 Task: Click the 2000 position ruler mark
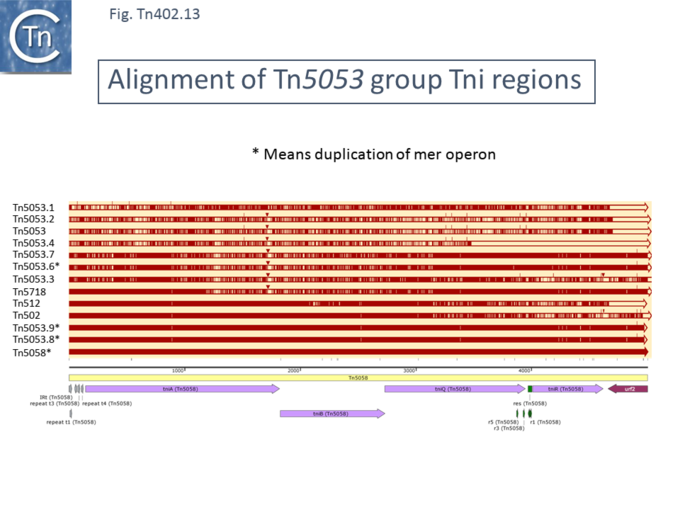pos(293,370)
